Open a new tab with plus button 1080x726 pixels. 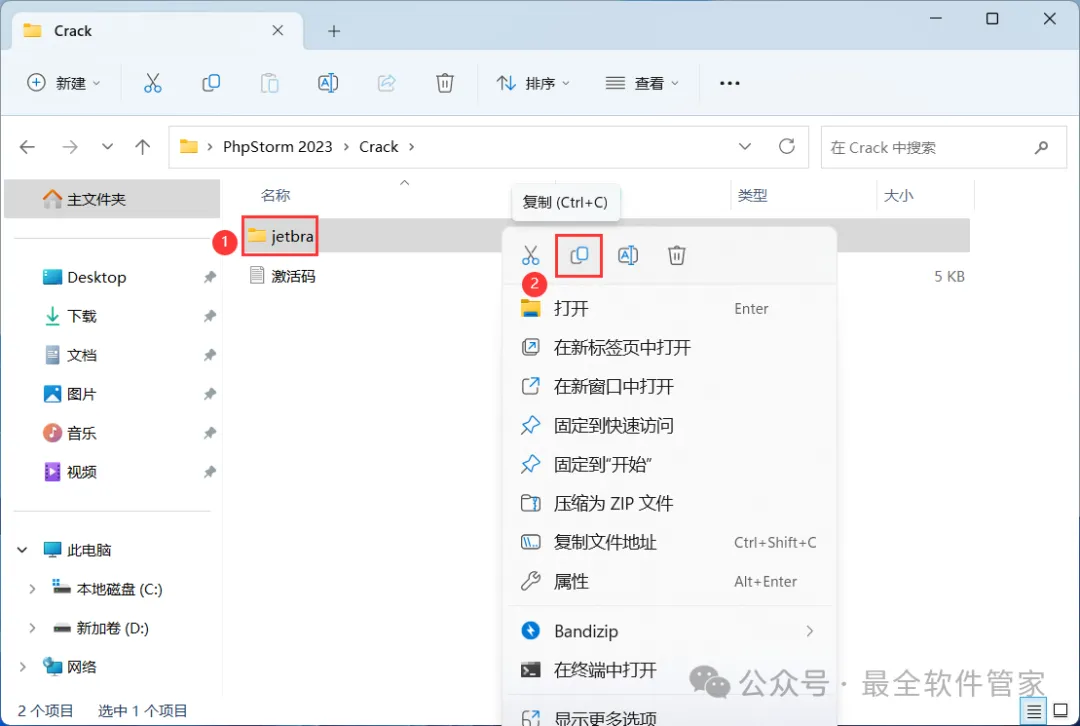[334, 31]
